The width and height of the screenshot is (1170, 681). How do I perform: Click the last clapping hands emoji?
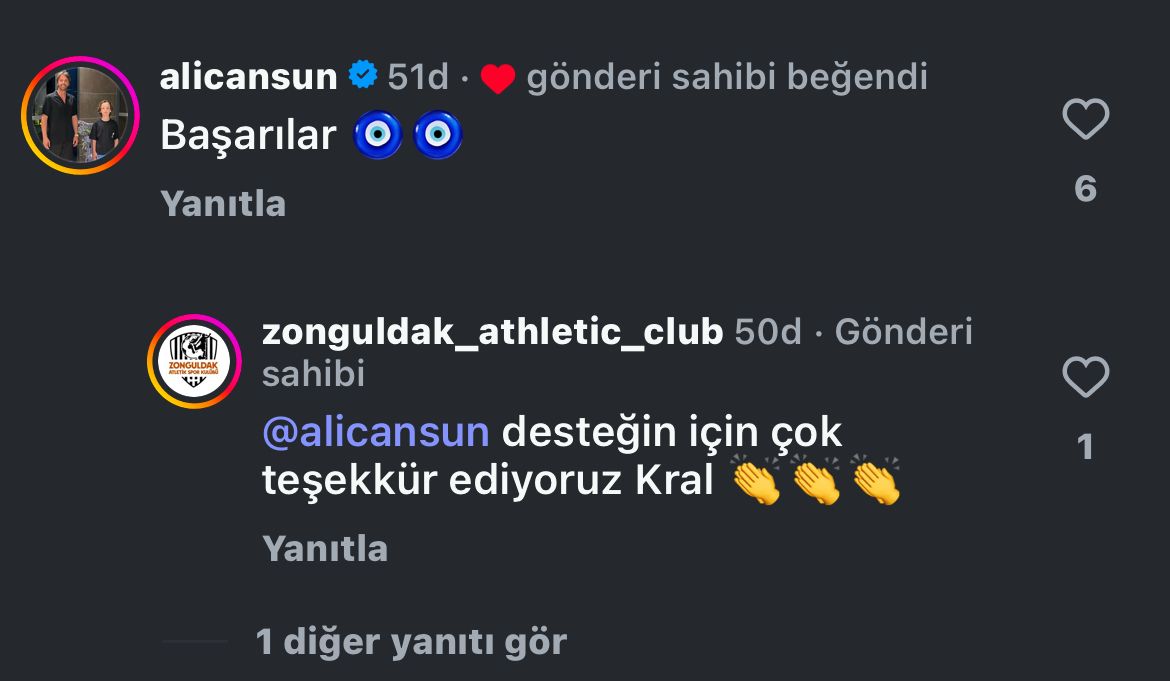[876, 480]
